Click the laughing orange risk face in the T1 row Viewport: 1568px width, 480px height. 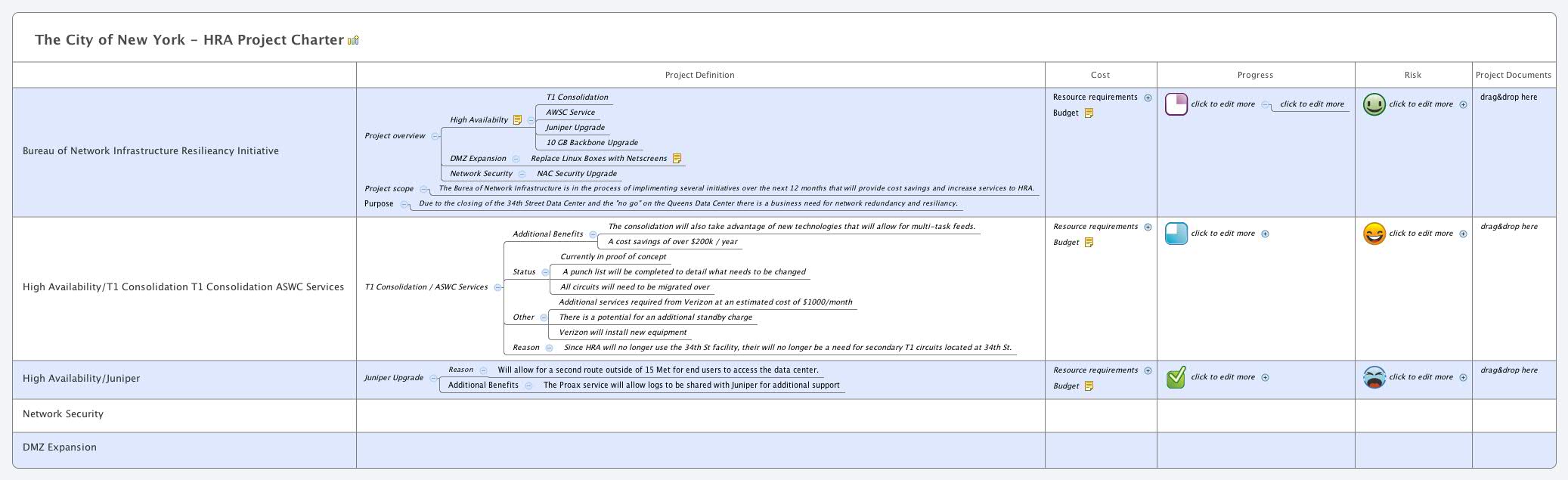click(x=1374, y=234)
